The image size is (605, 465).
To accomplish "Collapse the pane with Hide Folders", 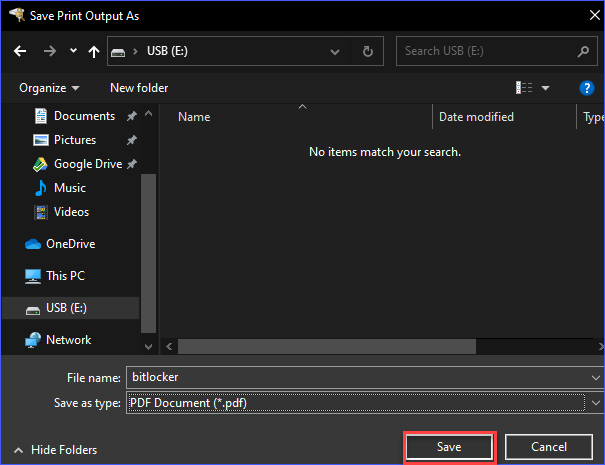I will click(x=55, y=450).
